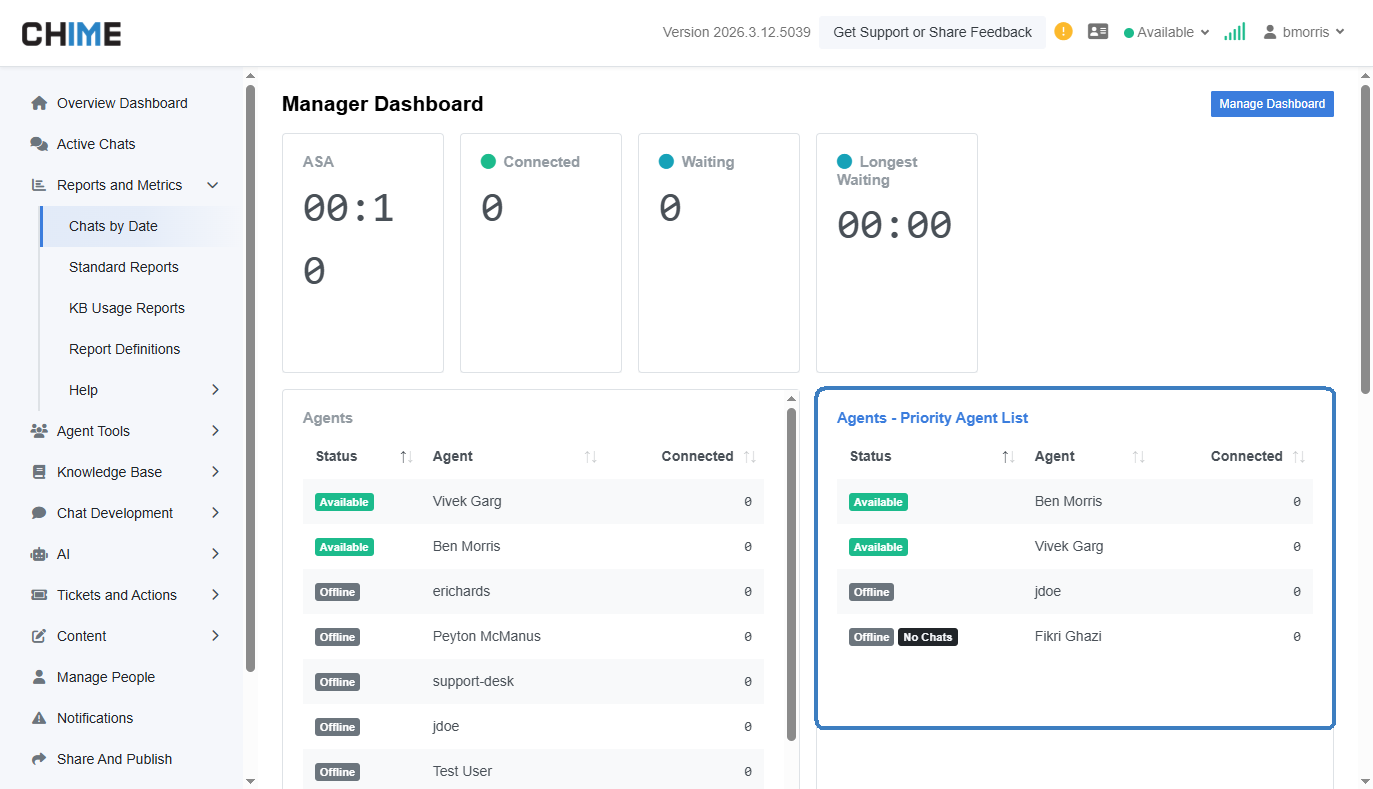Click the Overview Dashboard home icon
The image size is (1373, 789).
(x=39, y=103)
